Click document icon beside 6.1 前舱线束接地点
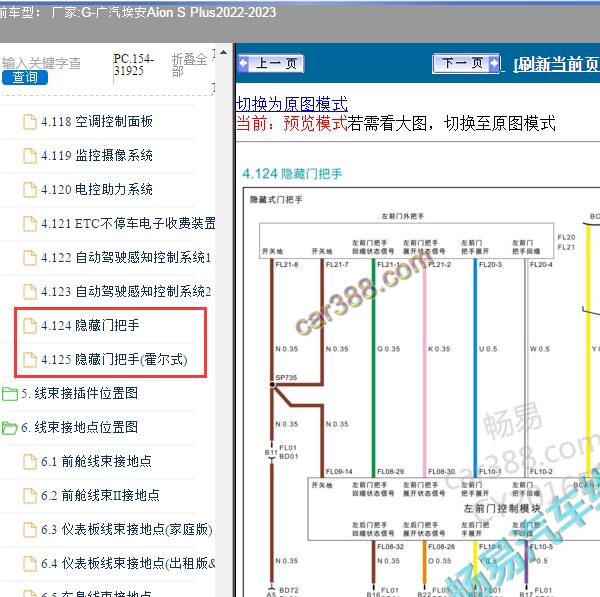This screenshot has width=600, height=597. (30, 462)
